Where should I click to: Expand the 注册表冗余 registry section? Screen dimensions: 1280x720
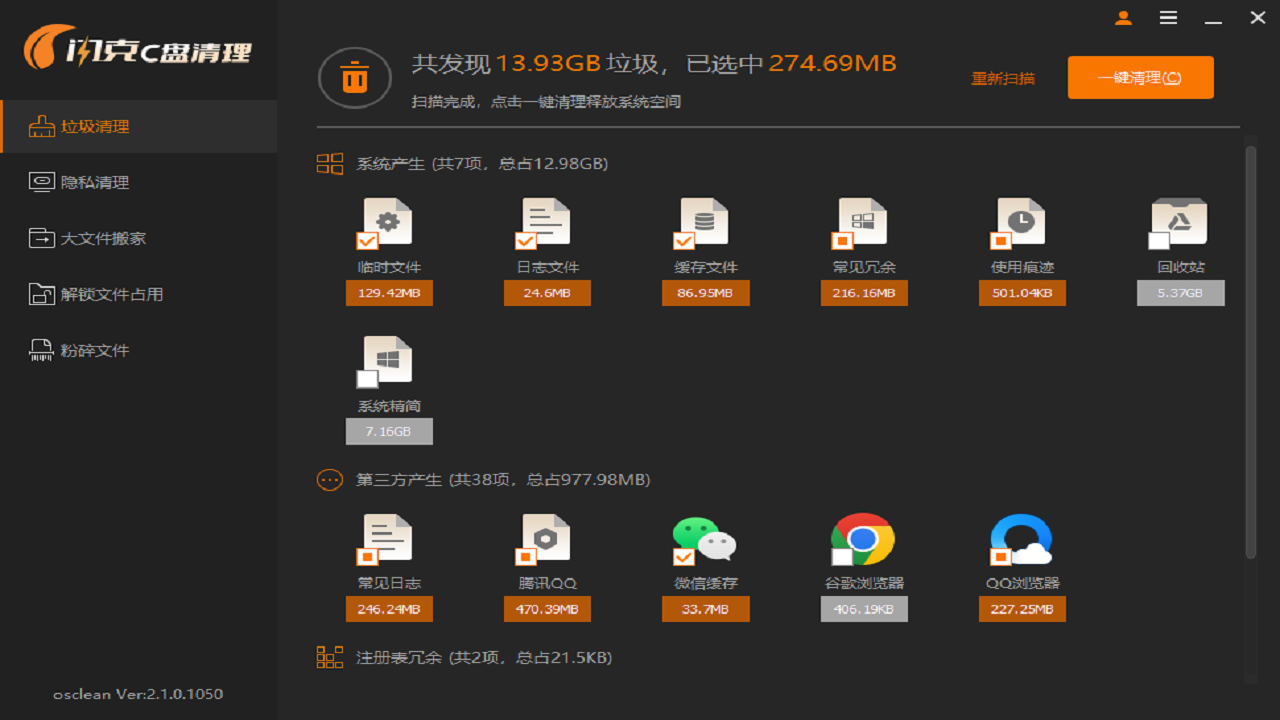[x=330, y=657]
